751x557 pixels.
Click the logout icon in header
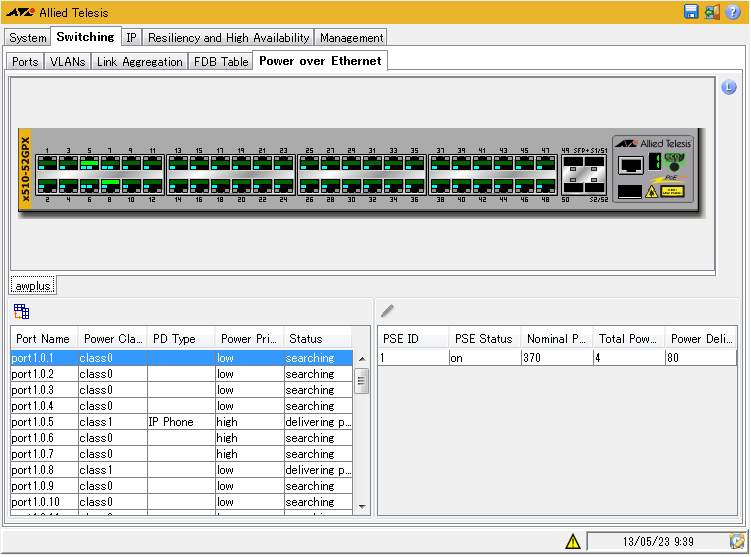click(712, 11)
